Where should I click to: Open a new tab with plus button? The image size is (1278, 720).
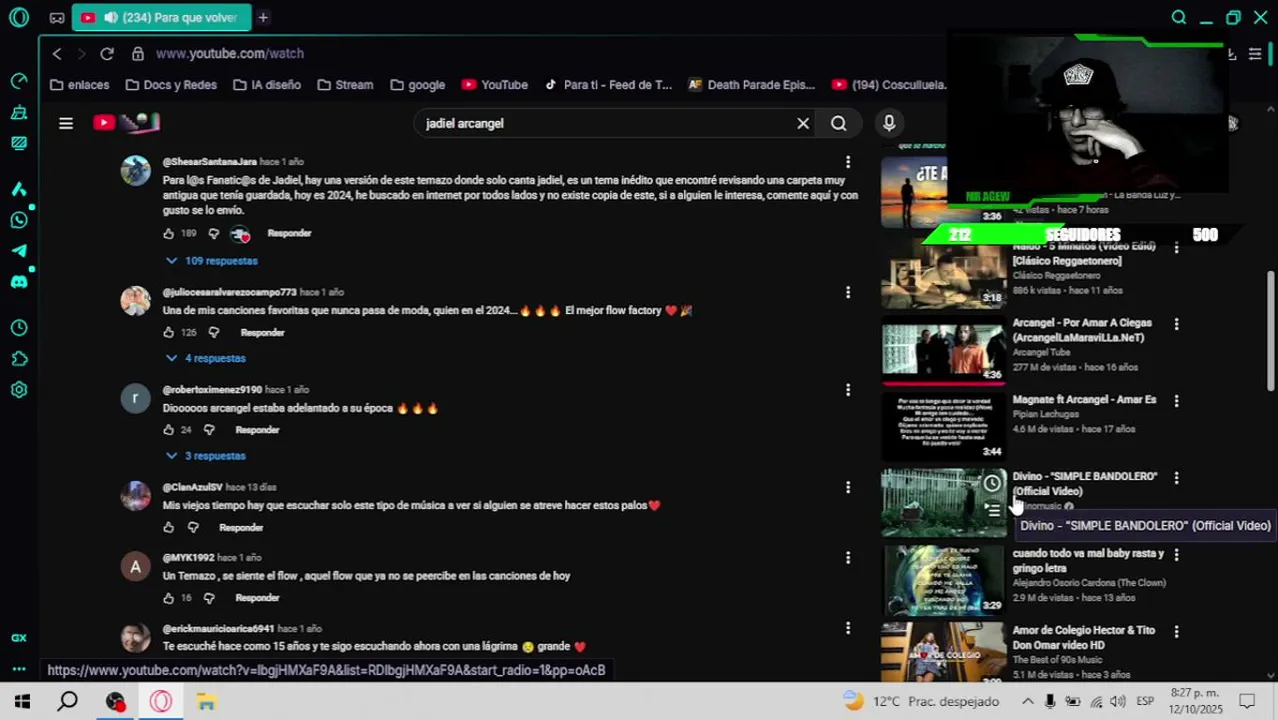pos(263,17)
